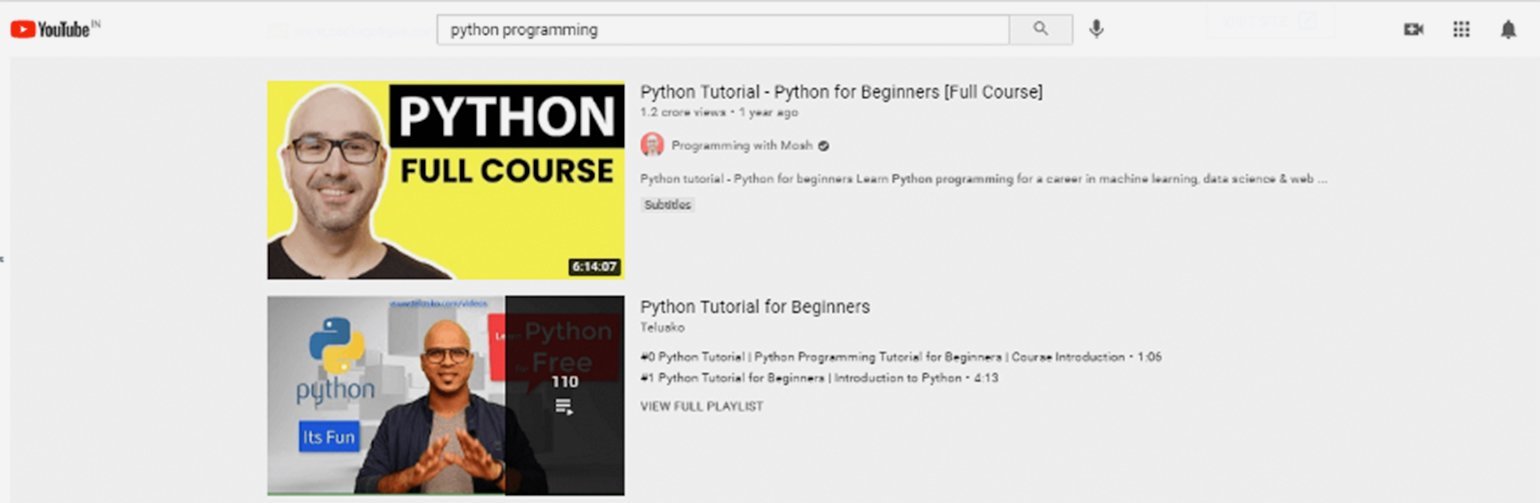
Task: Click the playlist icon on Telusko thumbnail
Action: (564, 407)
